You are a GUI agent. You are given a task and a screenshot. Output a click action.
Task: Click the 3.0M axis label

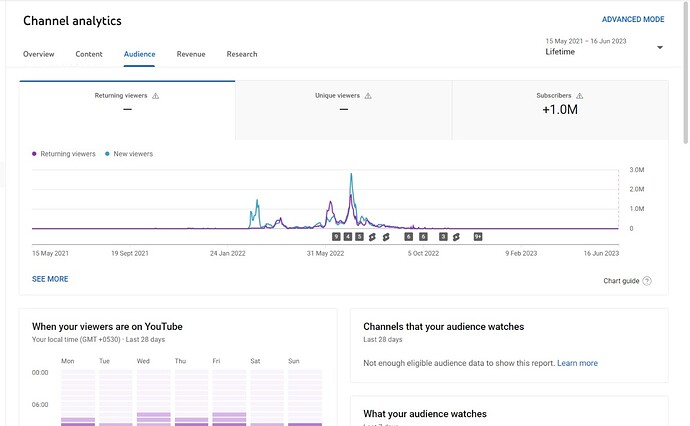pyautogui.click(x=637, y=169)
